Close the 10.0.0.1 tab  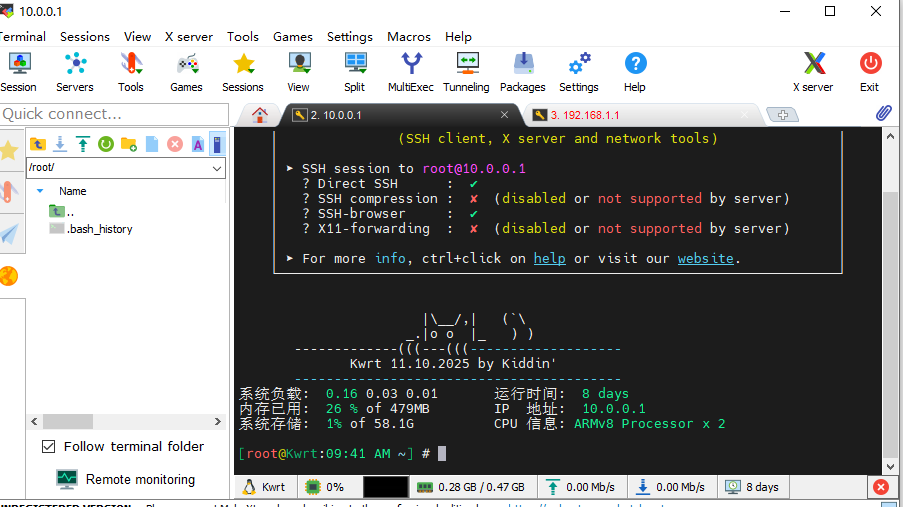[x=504, y=115]
